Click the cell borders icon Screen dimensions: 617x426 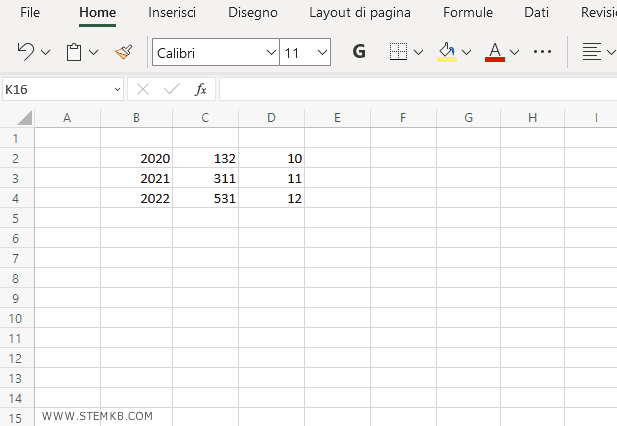point(398,51)
